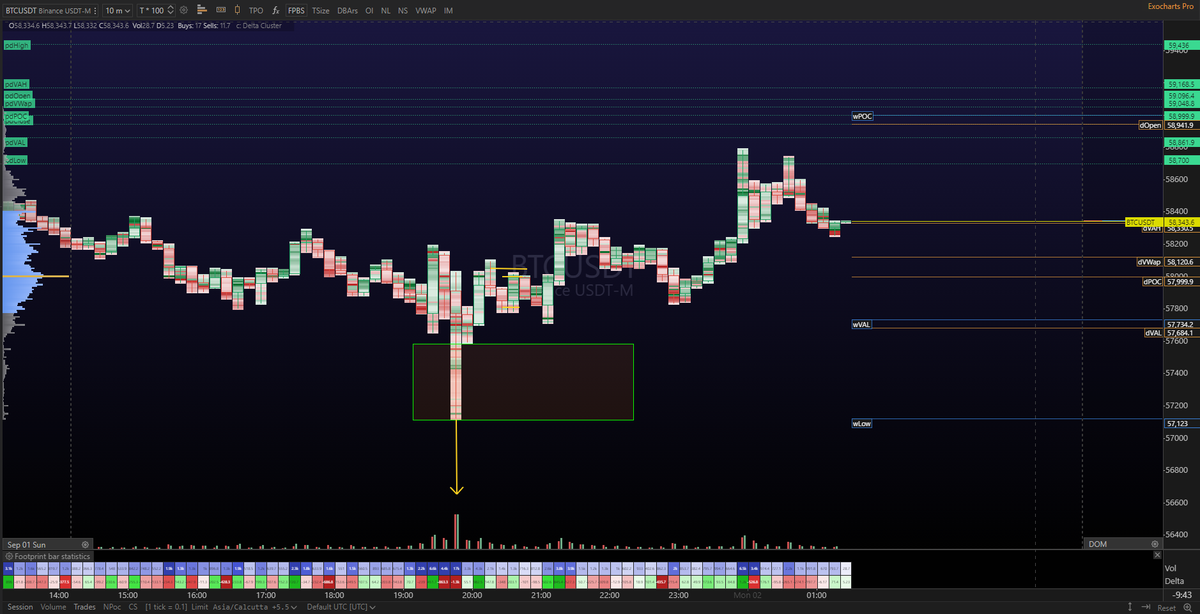
Task: Select the candlestick chart type icon
Action: (237, 10)
